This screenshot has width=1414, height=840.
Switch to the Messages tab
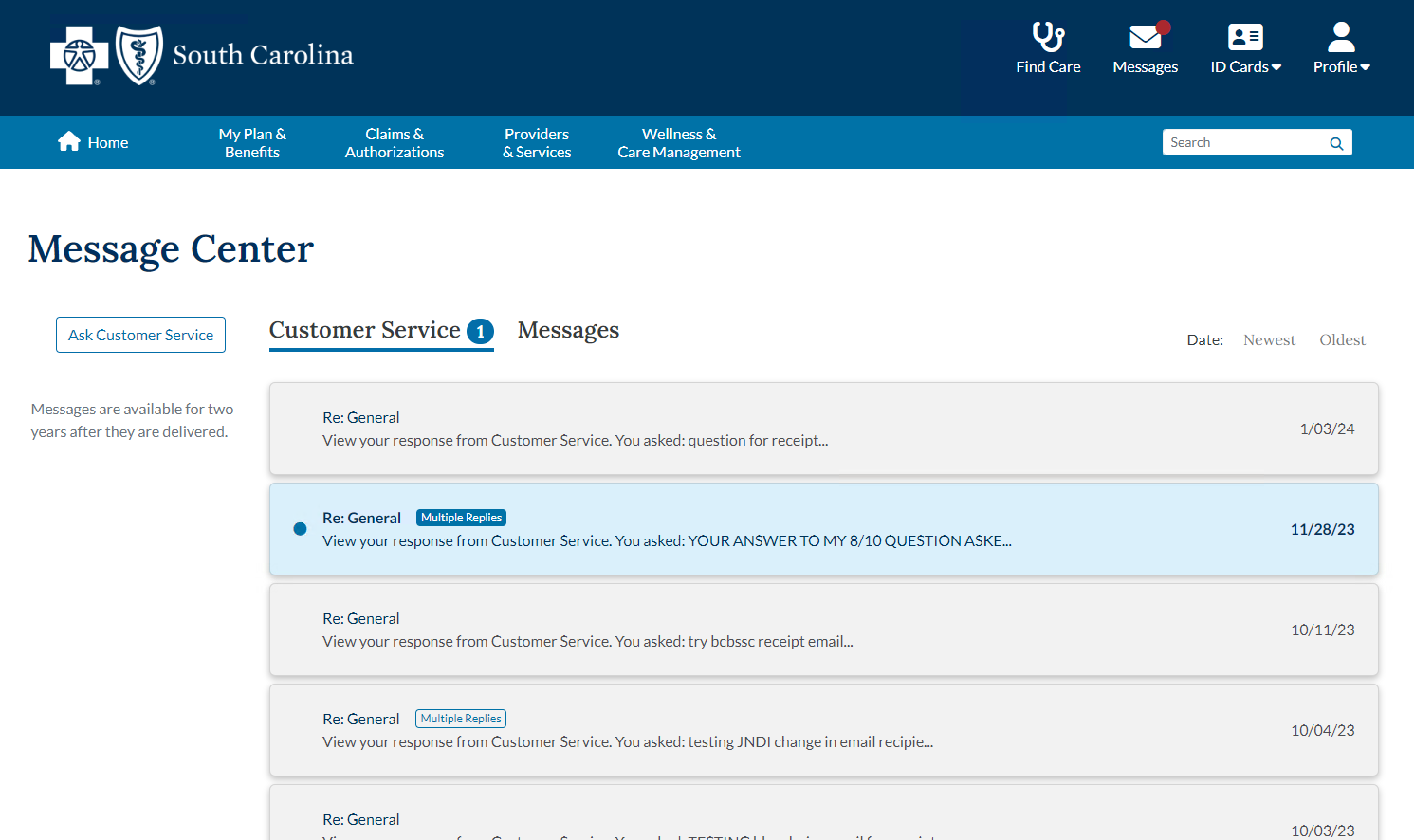[568, 330]
